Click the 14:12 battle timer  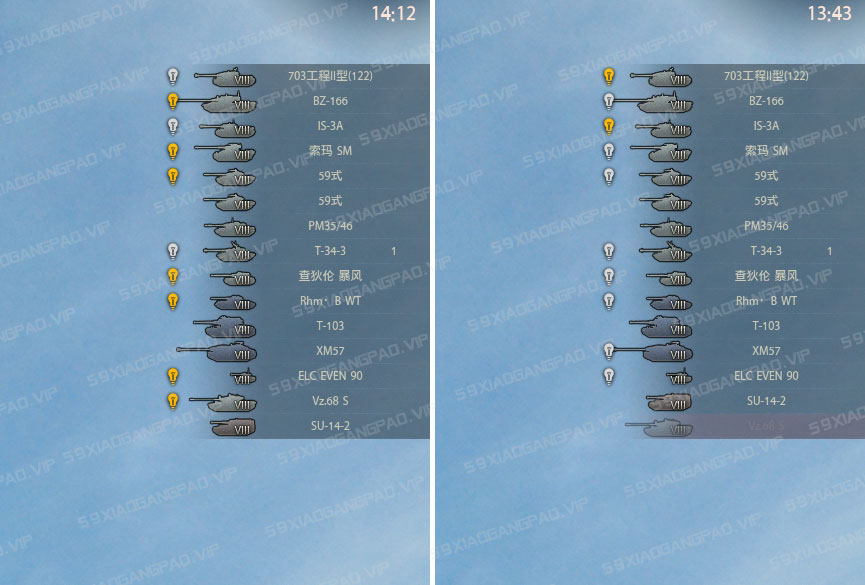pos(393,13)
